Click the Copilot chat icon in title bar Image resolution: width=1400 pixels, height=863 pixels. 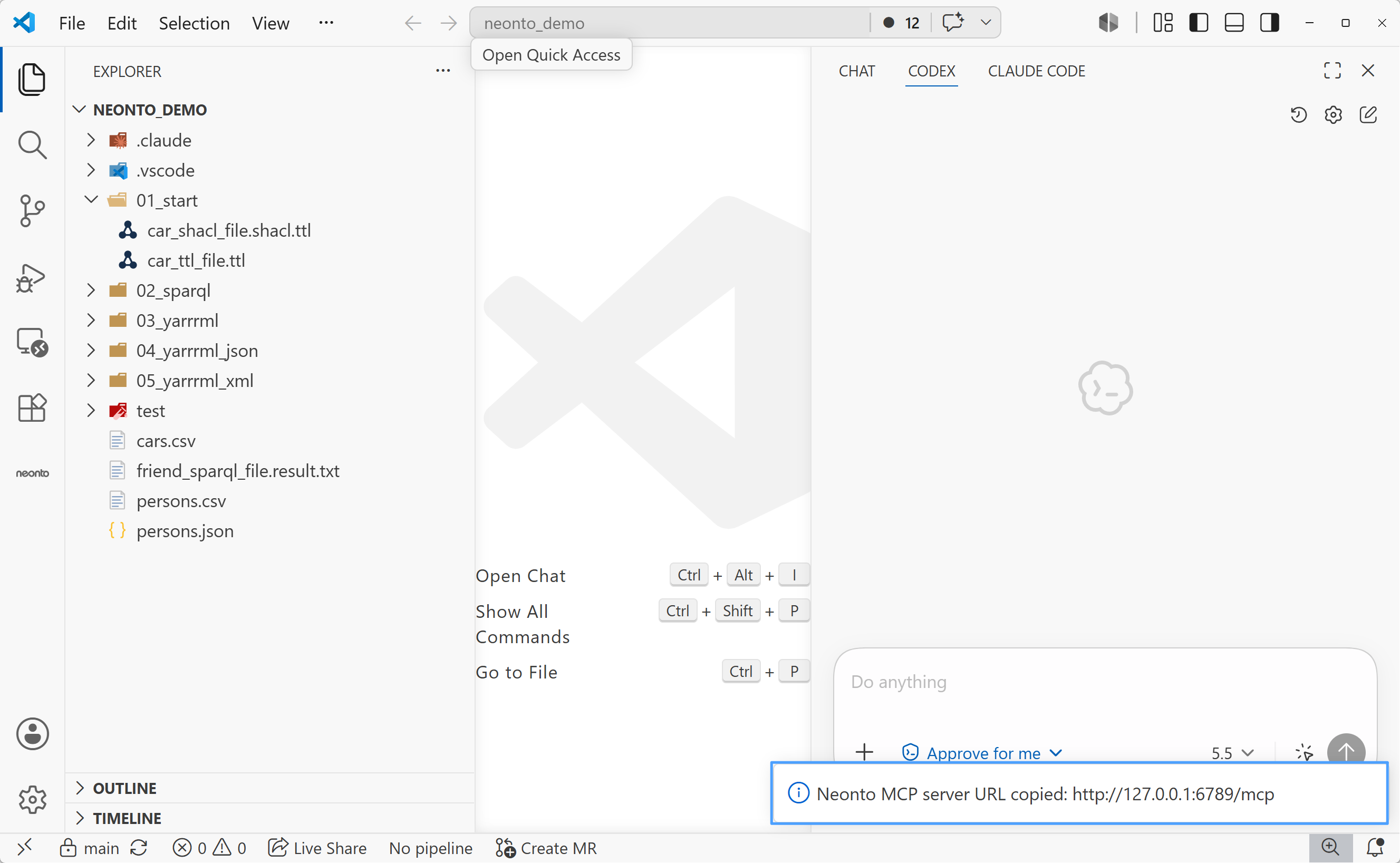952,23
